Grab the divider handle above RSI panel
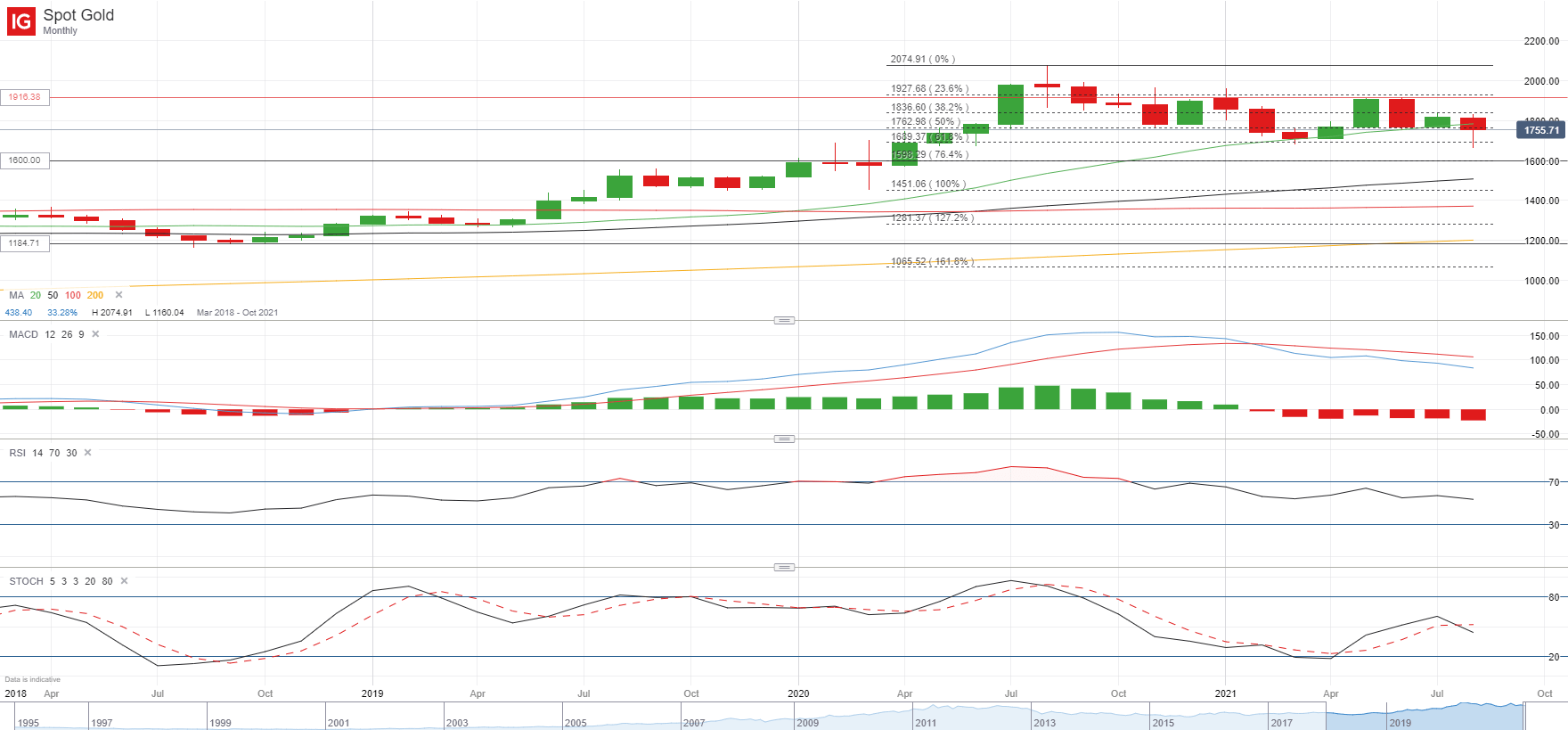1568x730 pixels. click(x=784, y=439)
